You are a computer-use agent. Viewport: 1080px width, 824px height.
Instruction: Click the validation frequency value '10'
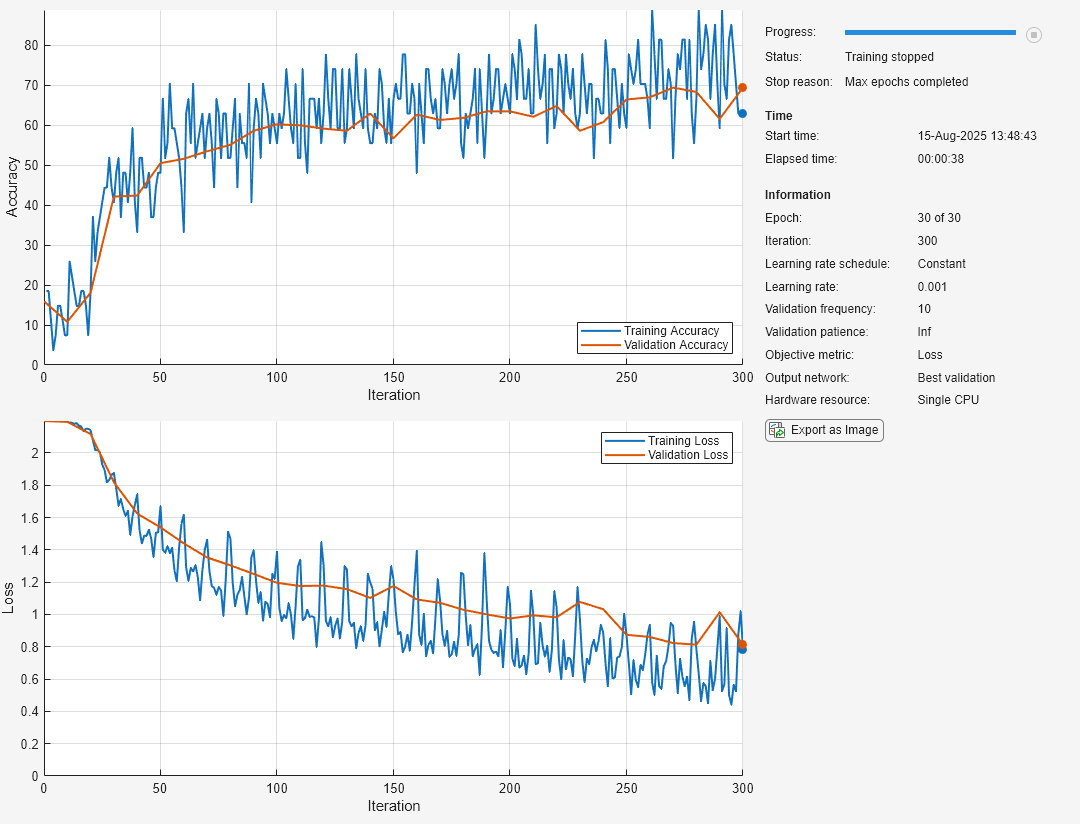924,309
